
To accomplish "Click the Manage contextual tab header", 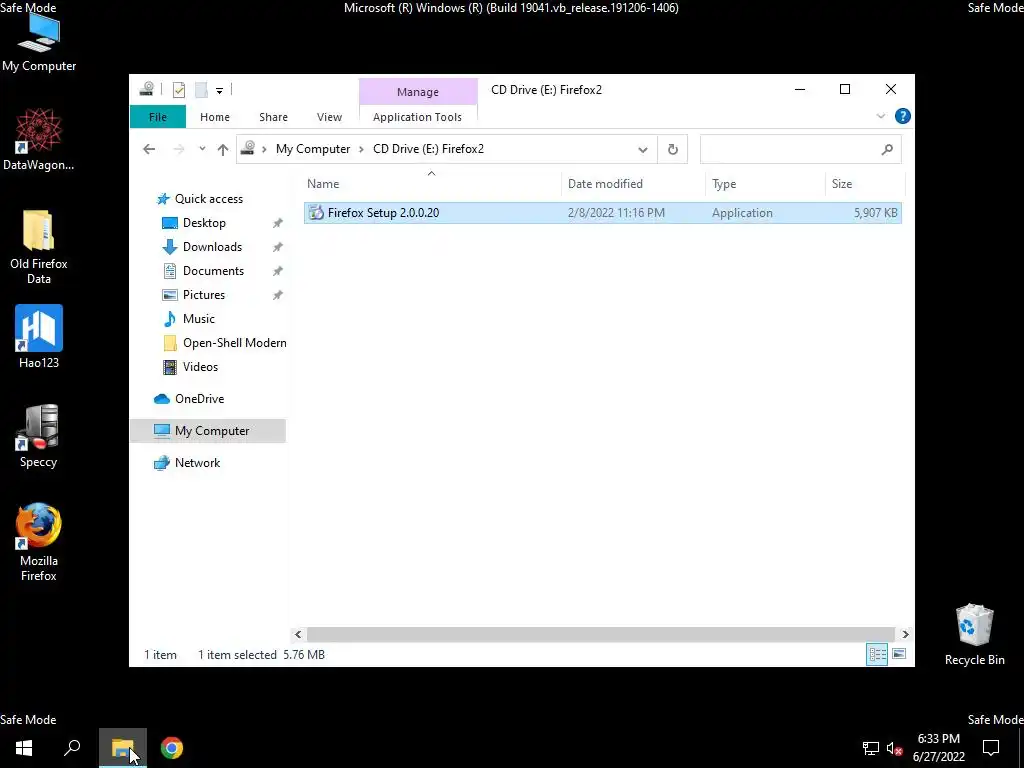I will click(x=418, y=92).
